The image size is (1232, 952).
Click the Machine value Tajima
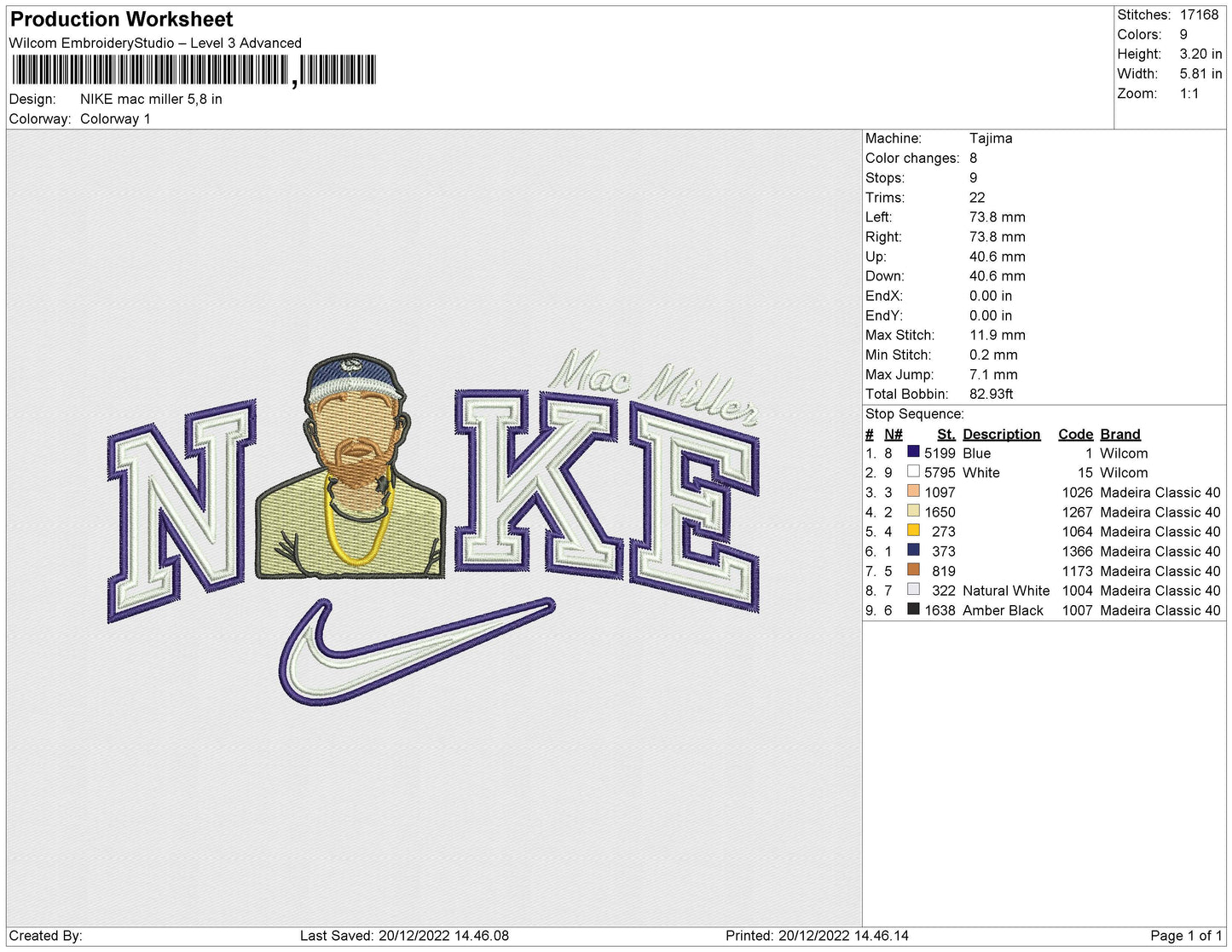(x=991, y=138)
